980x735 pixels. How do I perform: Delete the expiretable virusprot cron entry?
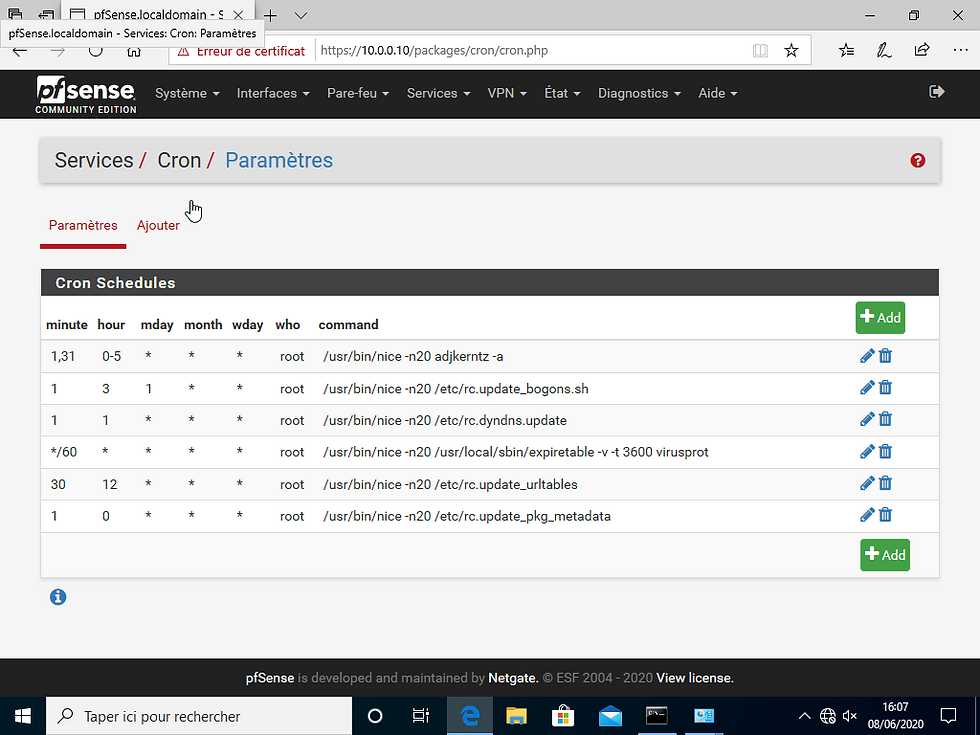click(x=885, y=451)
